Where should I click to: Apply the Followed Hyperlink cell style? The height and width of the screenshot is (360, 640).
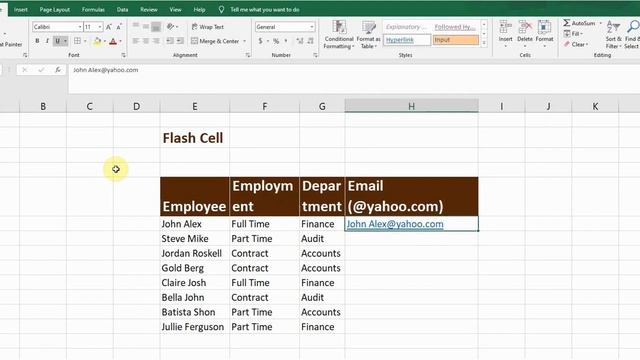[x=456, y=27]
